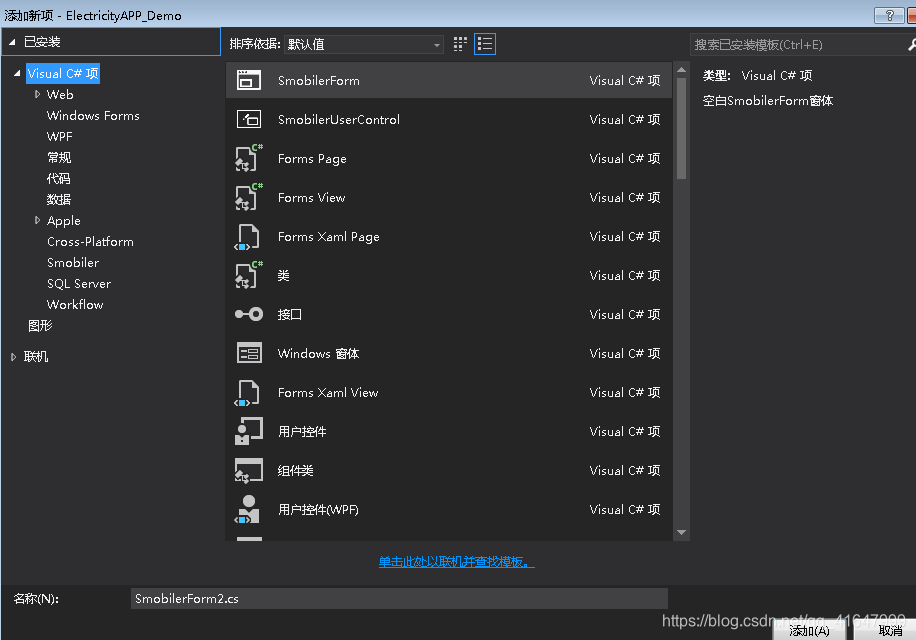Expand the 联机 section
The height and width of the screenshot is (640, 916).
click(13, 357)
